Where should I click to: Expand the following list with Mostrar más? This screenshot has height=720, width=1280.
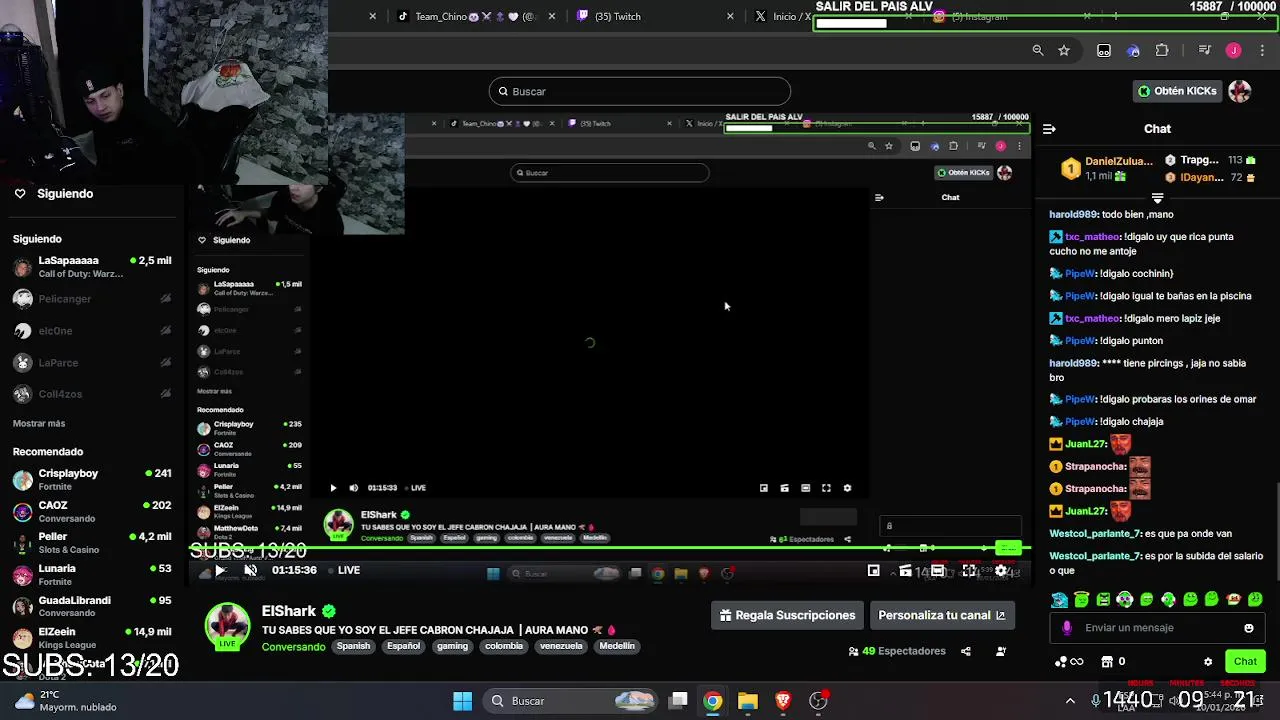(39, 424)
